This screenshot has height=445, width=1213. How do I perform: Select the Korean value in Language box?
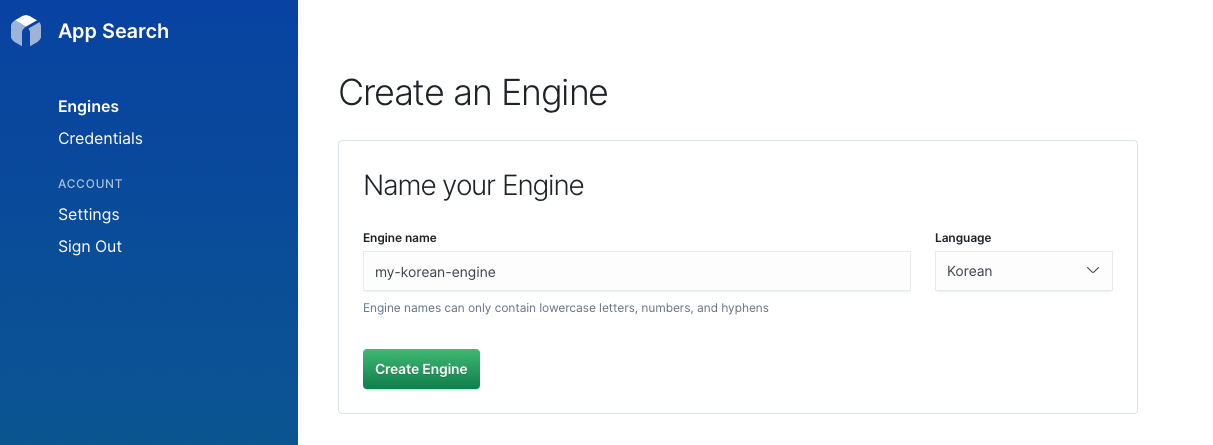(x=969, y=271)
